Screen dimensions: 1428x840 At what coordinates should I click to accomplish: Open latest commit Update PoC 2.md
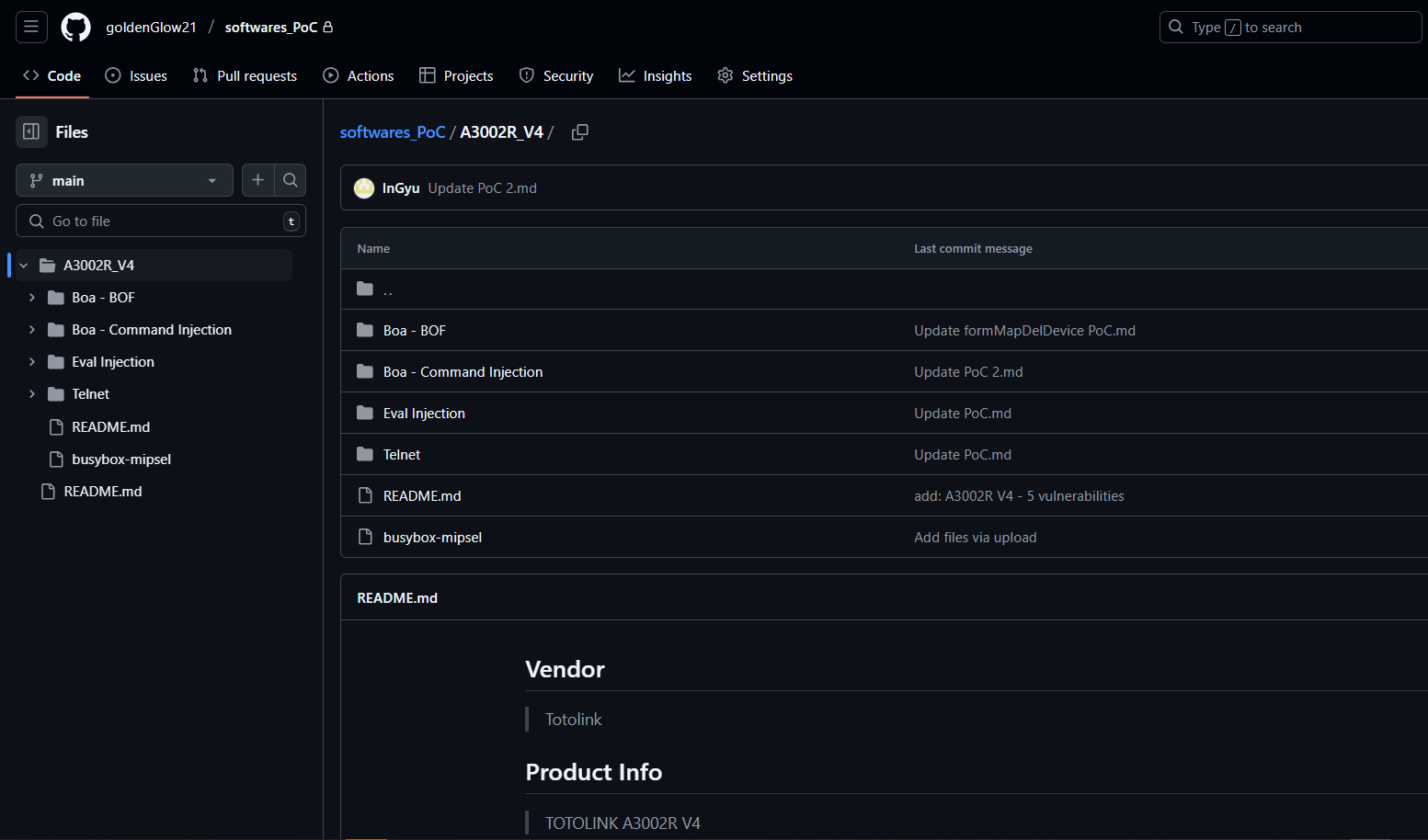tap(483, 188)
